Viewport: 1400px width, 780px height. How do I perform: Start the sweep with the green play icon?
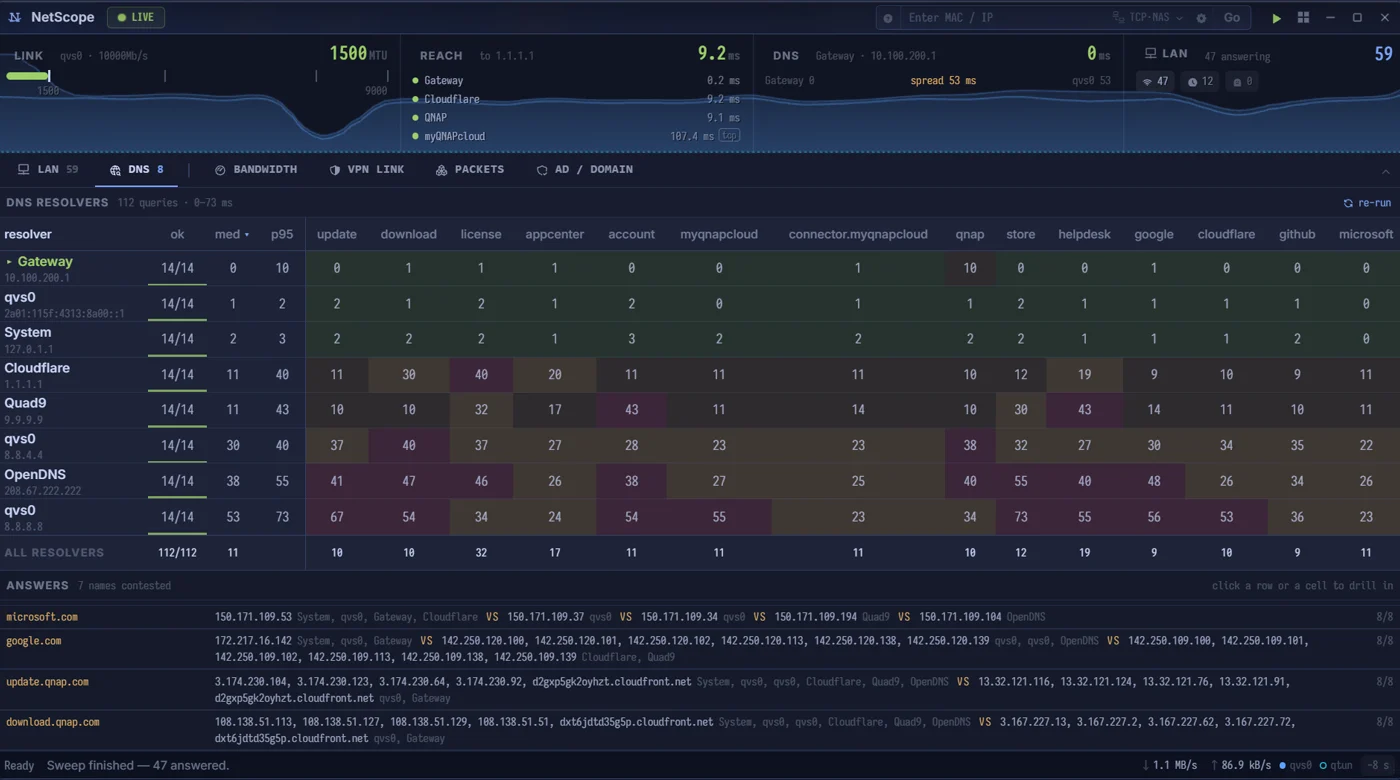click(x=1276, y=18)
